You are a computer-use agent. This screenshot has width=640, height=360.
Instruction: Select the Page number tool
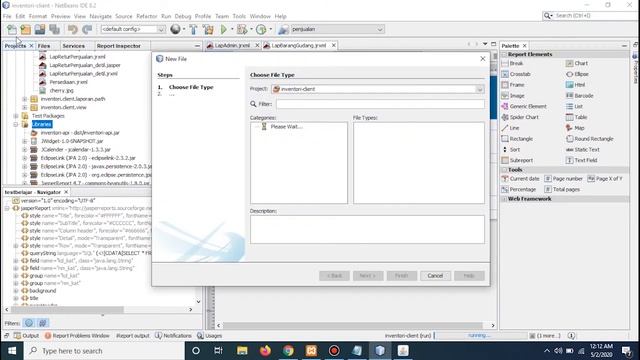564,179
